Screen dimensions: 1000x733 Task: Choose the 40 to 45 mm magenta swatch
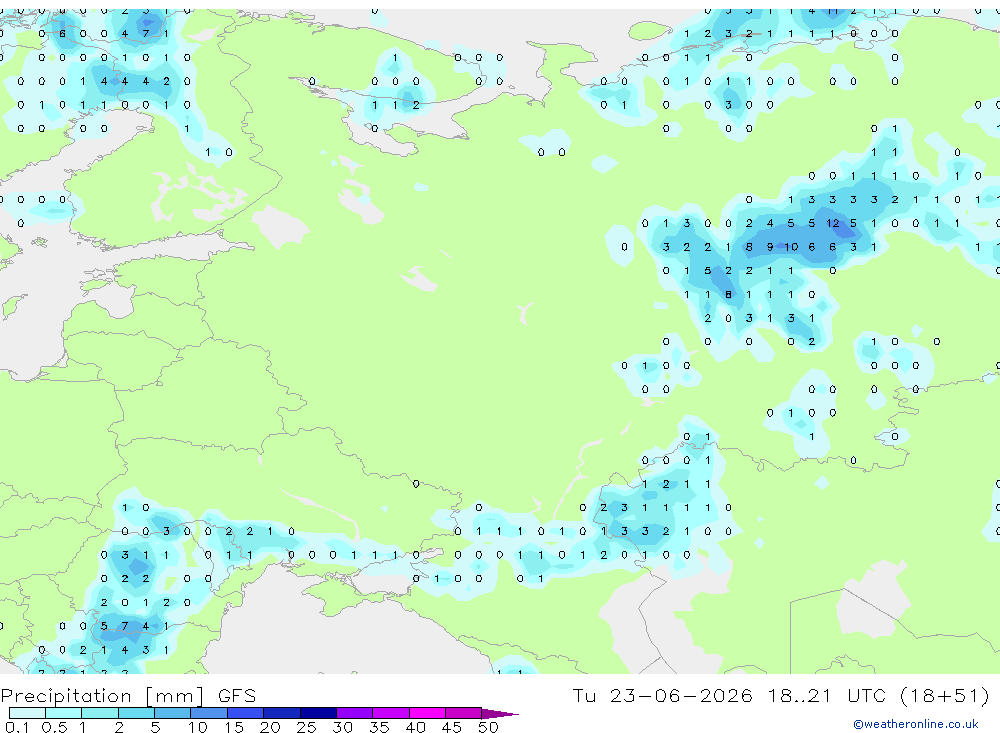tap(427, 713)
